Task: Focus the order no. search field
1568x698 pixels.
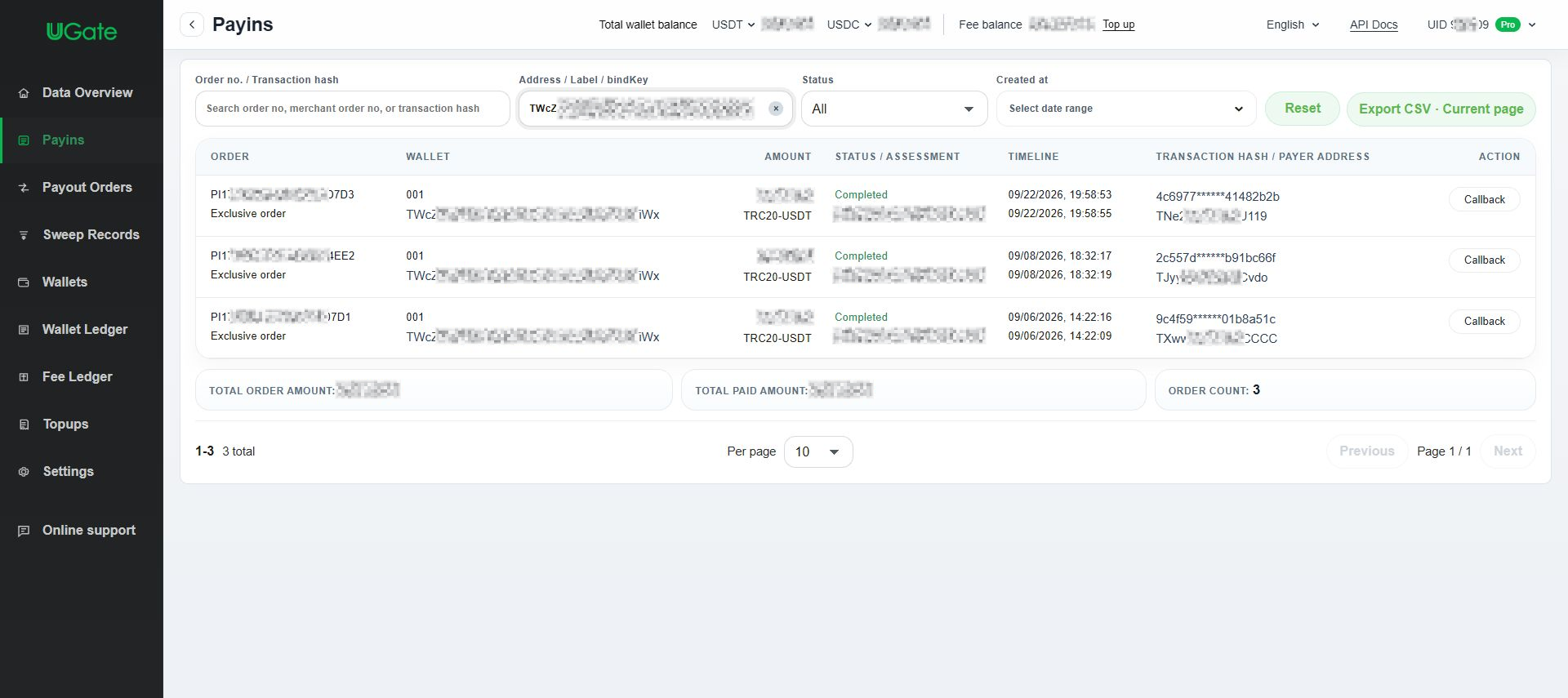Action: click(x=353, y=109)
